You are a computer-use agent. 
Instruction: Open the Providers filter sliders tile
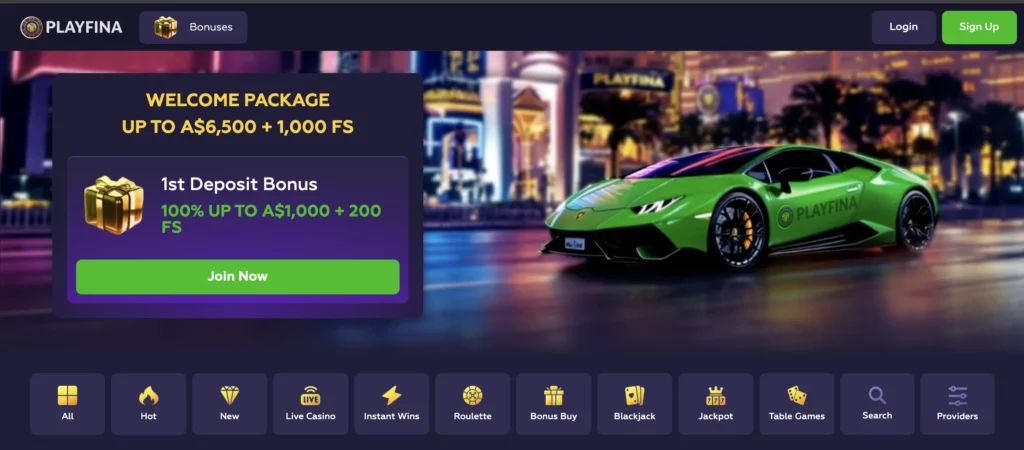pyautogui.click(x=957, y=404)
